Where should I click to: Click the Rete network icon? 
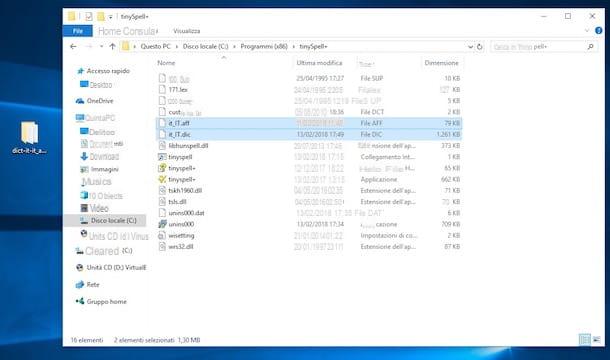point(80,284)
